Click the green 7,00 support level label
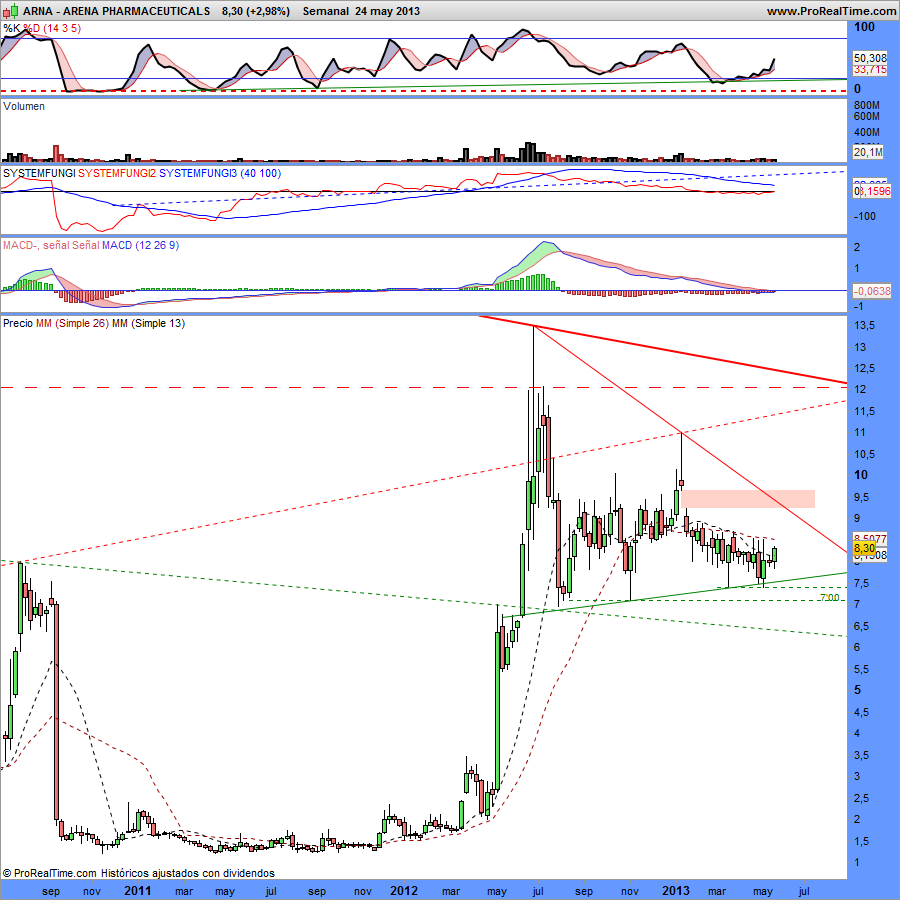 point(829,598)
